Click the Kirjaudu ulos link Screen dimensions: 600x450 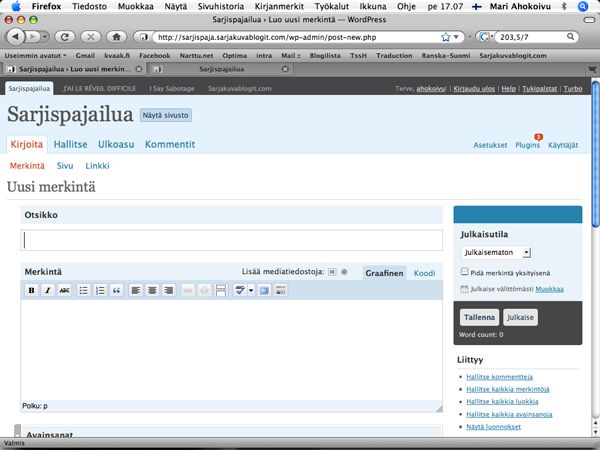[x=474, y=88]
